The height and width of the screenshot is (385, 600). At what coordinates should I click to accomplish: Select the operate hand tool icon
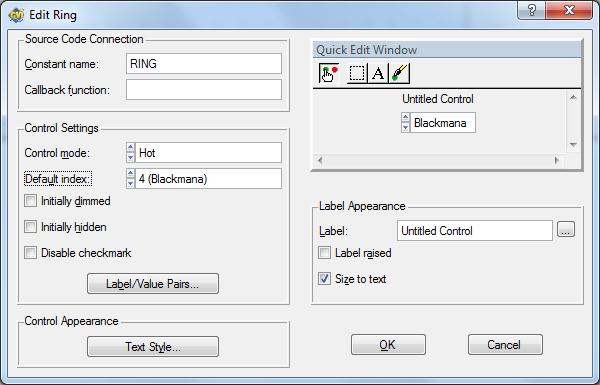click(329, 73)
